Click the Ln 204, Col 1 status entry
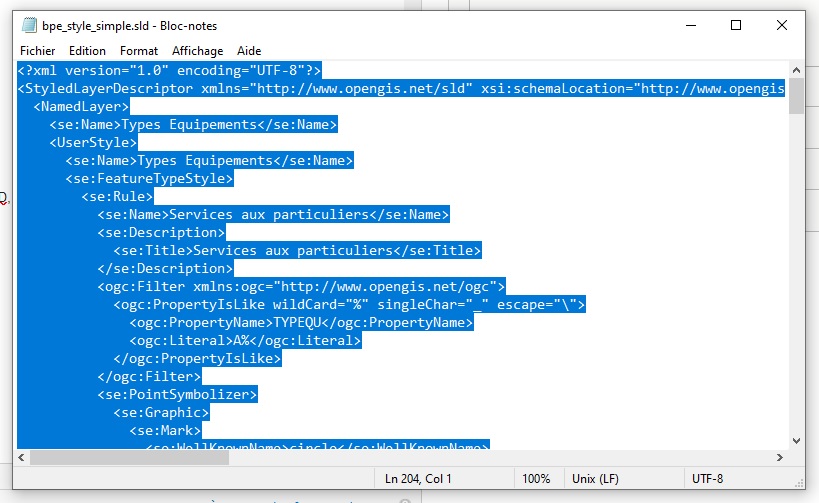This screenshot has height=503, width=819. tap(418, 478)
